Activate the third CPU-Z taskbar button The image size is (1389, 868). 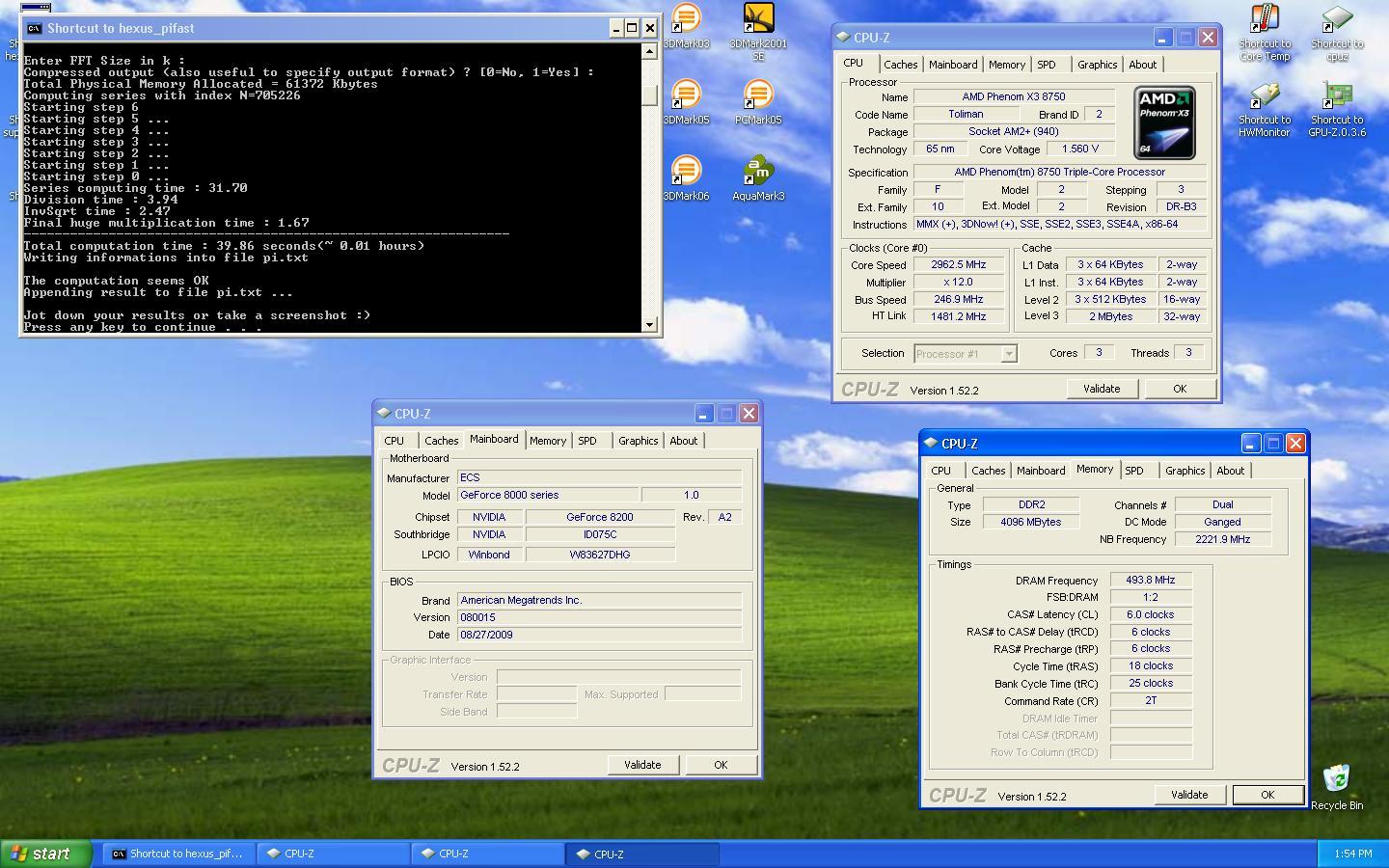tap(643, 854)
